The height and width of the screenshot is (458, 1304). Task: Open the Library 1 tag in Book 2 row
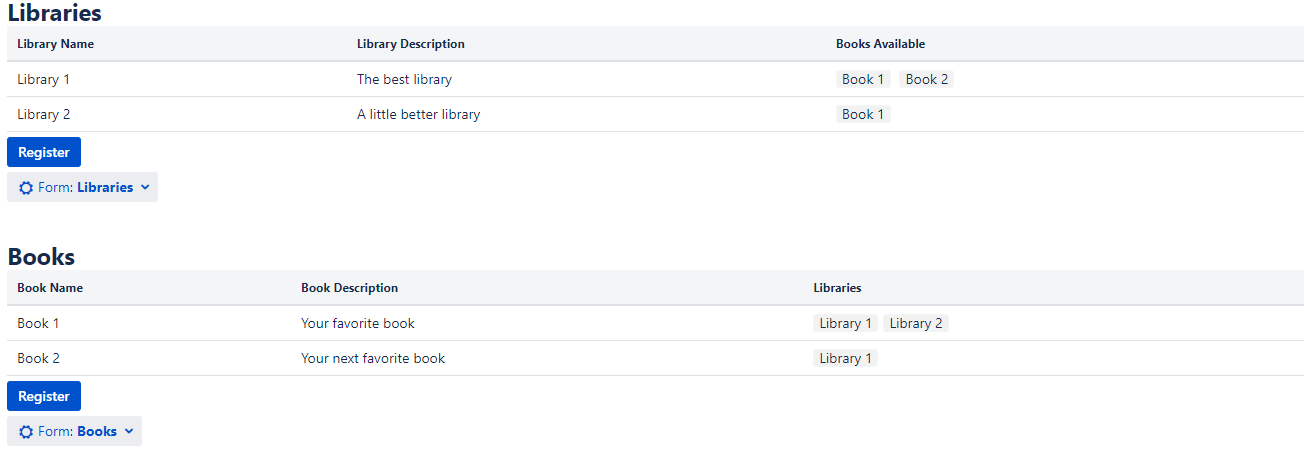845,358
